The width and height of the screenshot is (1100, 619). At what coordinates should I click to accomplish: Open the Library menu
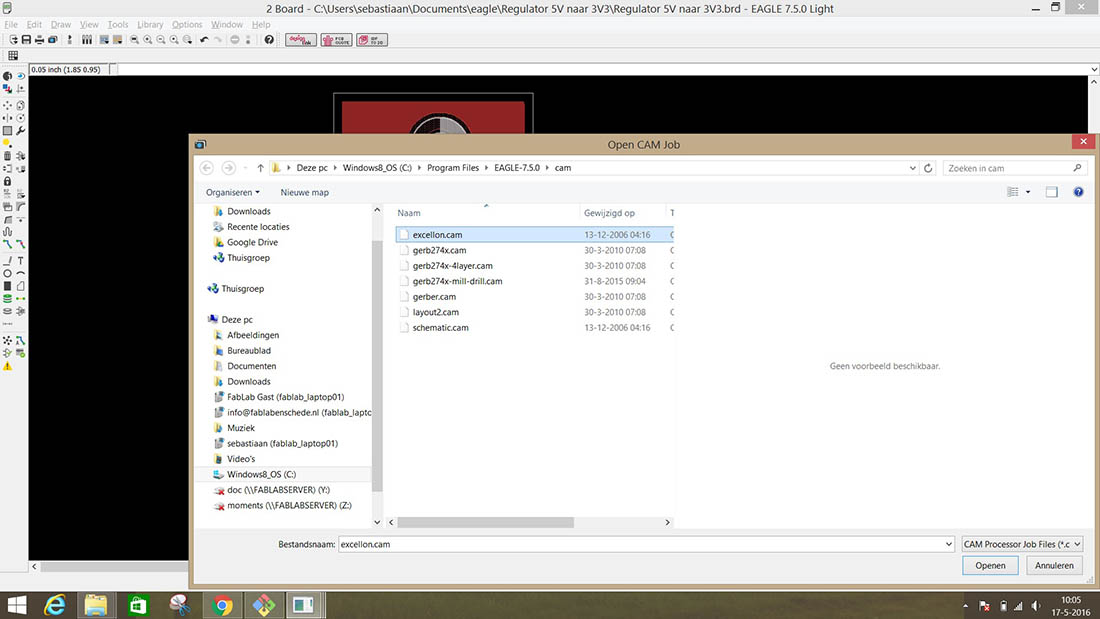pos(150,25)
